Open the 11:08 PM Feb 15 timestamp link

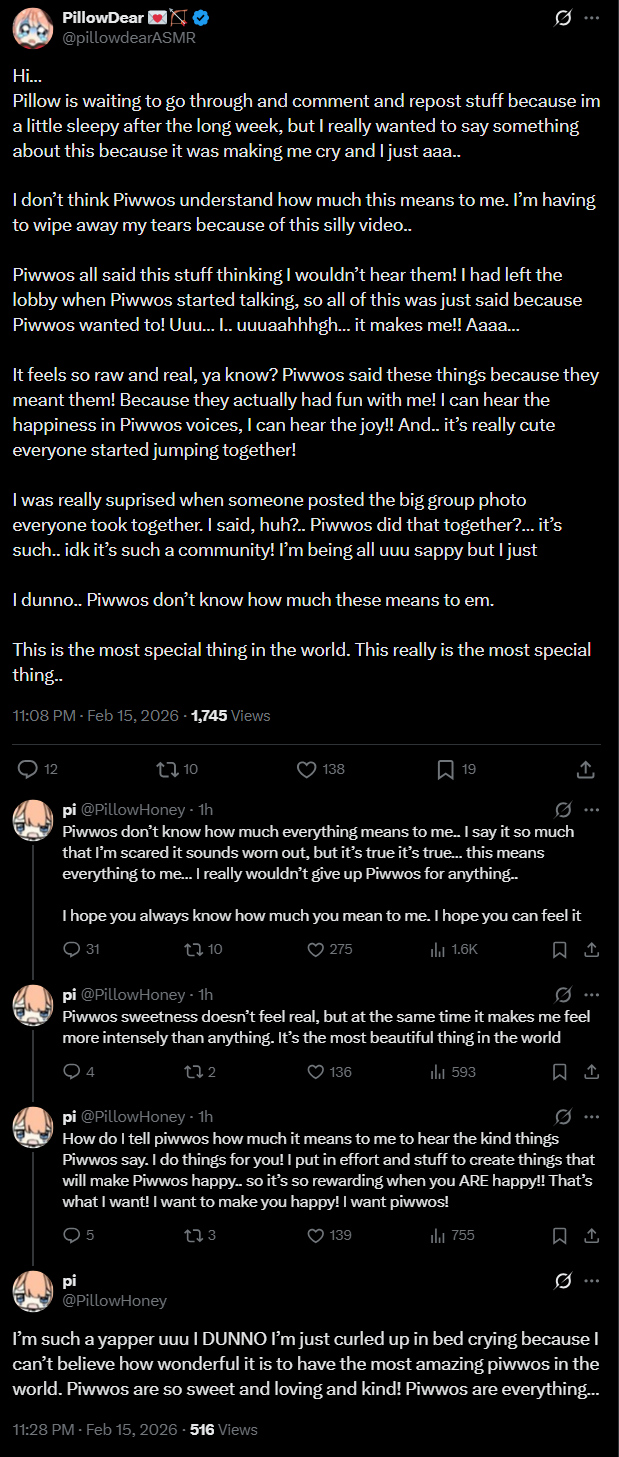click(96, 715)
